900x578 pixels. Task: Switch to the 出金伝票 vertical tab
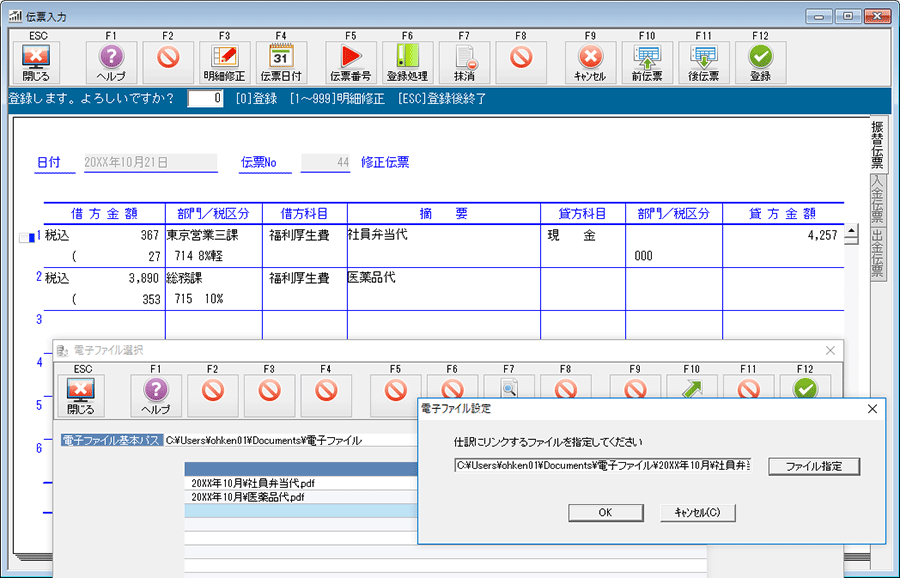(878, 253)
